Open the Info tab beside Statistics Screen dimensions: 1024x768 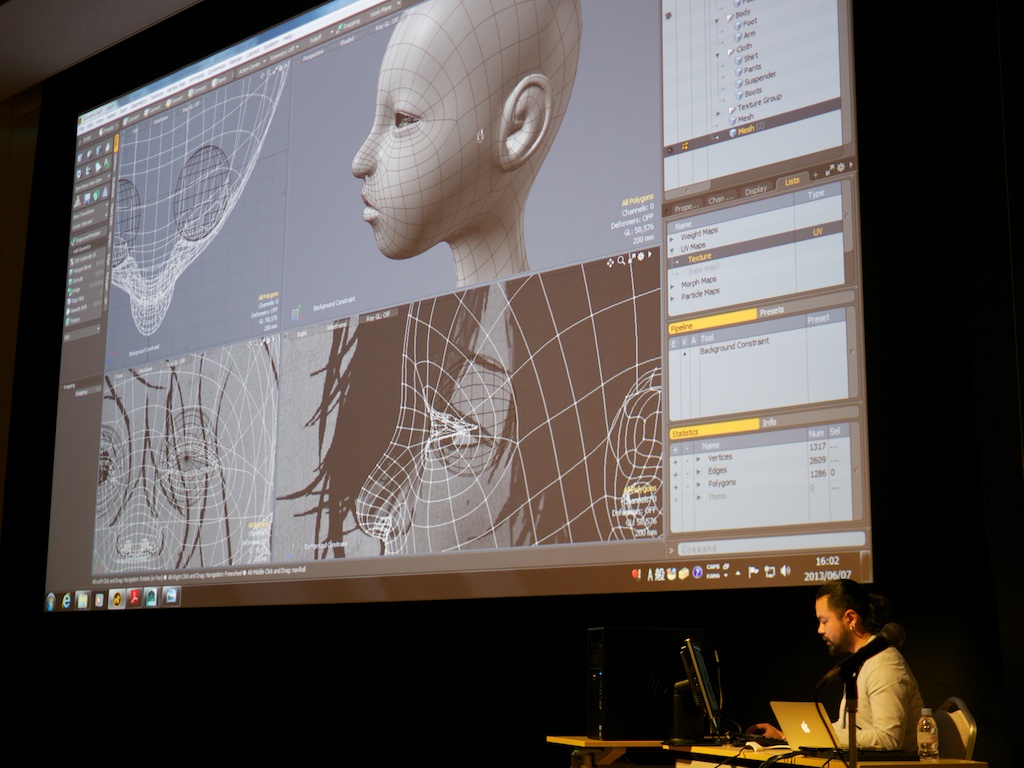[769, 423]
